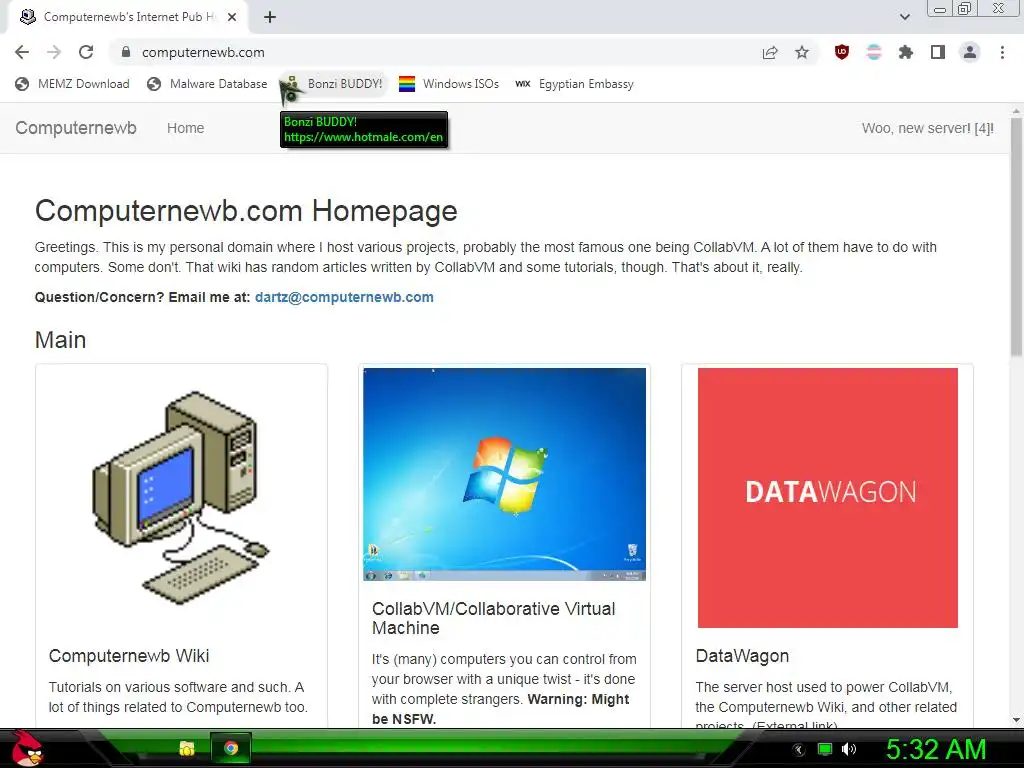Open CollabVM/Collaborative Virtual Machine card title
This screenshot has height=768, width=1024.
pyautogui.click(x=494, y=618)
